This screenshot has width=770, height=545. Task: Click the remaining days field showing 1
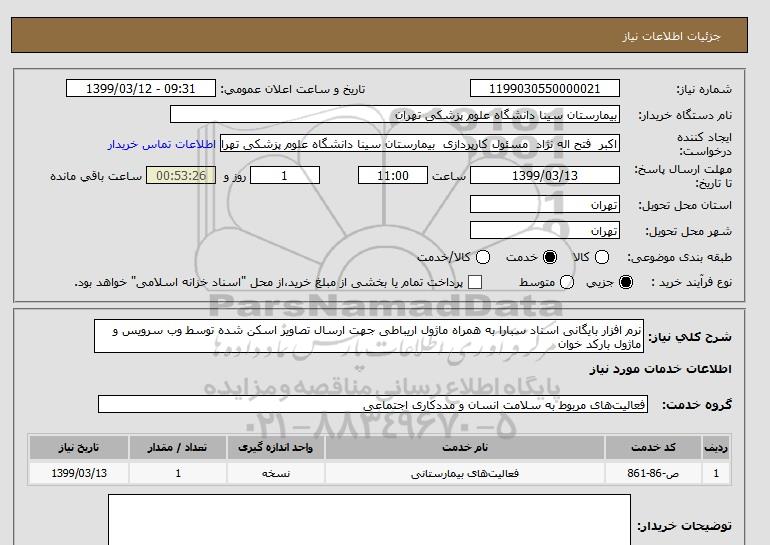285,175
